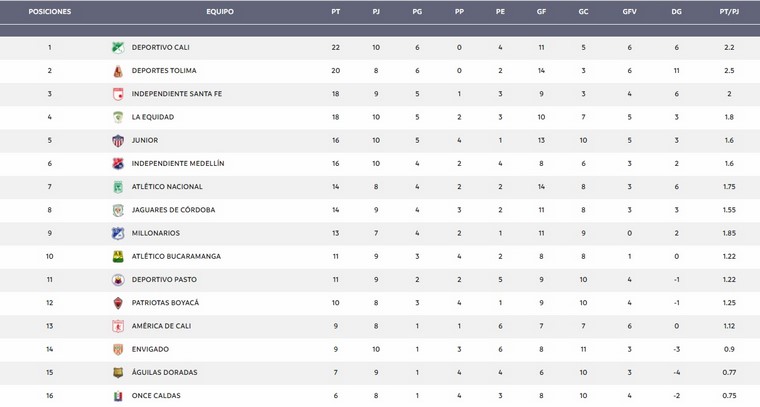
Task: Select the Envigado team name
Action: [x=150, y=349]
